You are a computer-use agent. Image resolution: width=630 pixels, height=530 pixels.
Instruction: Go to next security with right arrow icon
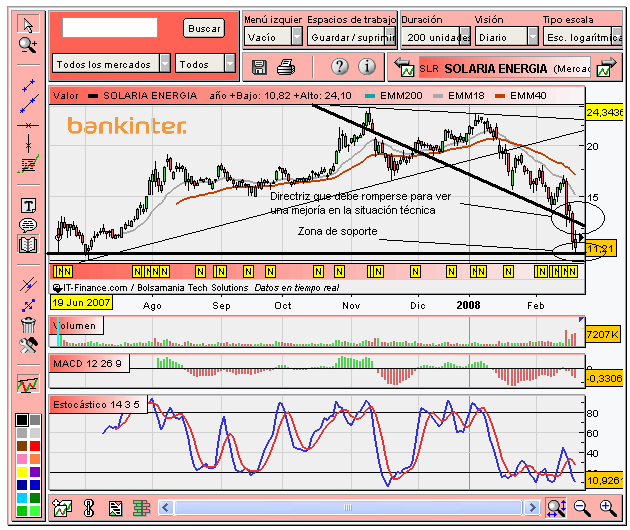click(x=607, y=67)
